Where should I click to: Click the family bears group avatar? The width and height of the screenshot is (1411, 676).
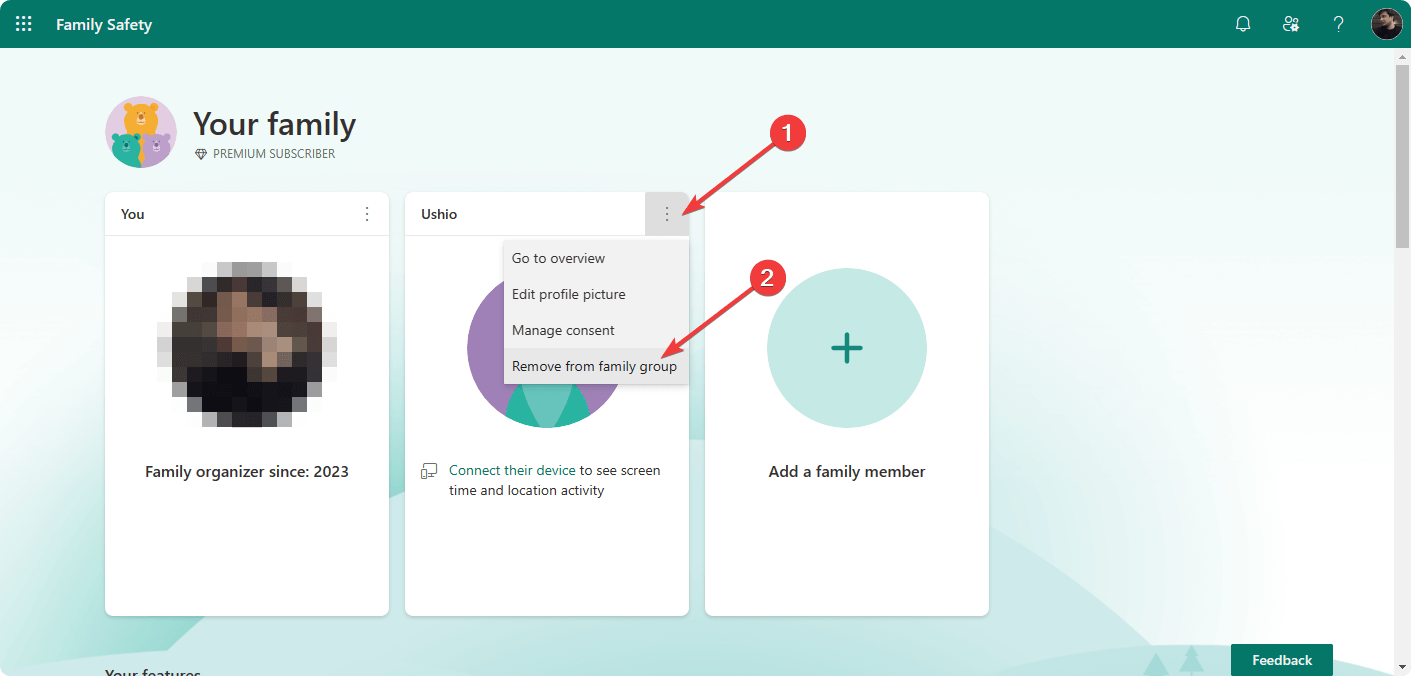pyautogui.click(x=141, y=132)
